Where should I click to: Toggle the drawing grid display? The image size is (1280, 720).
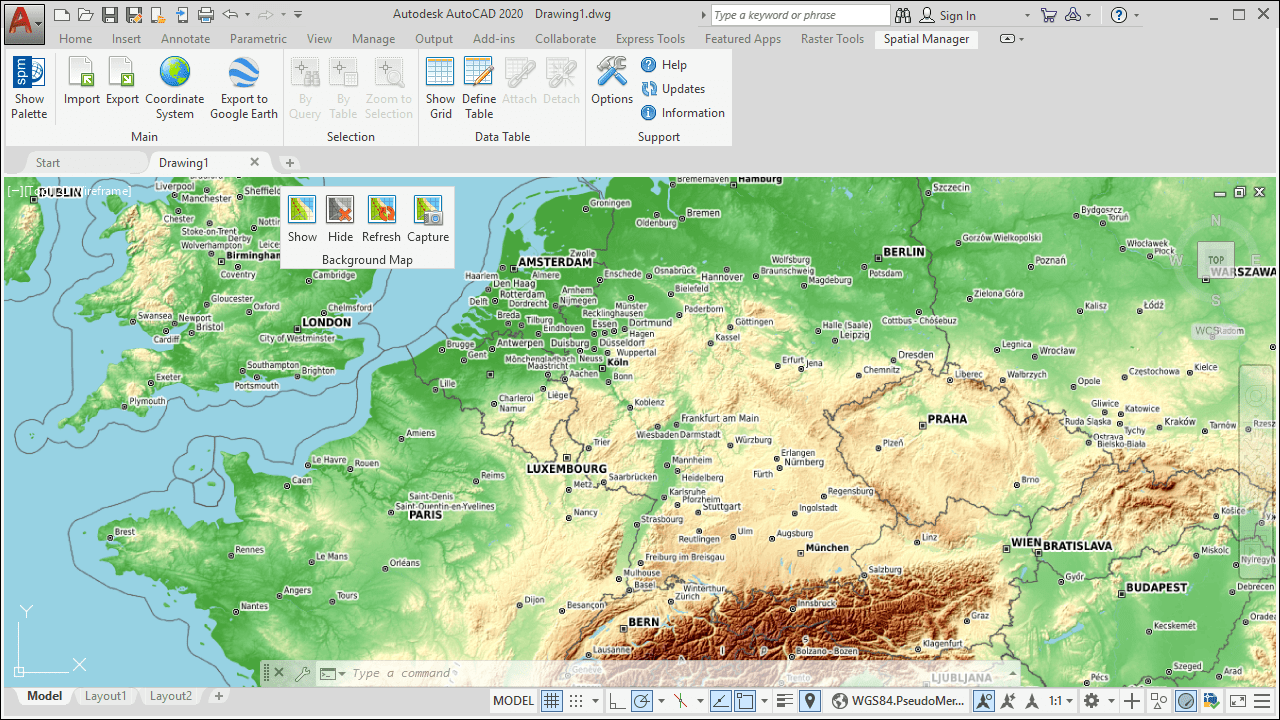552,701
